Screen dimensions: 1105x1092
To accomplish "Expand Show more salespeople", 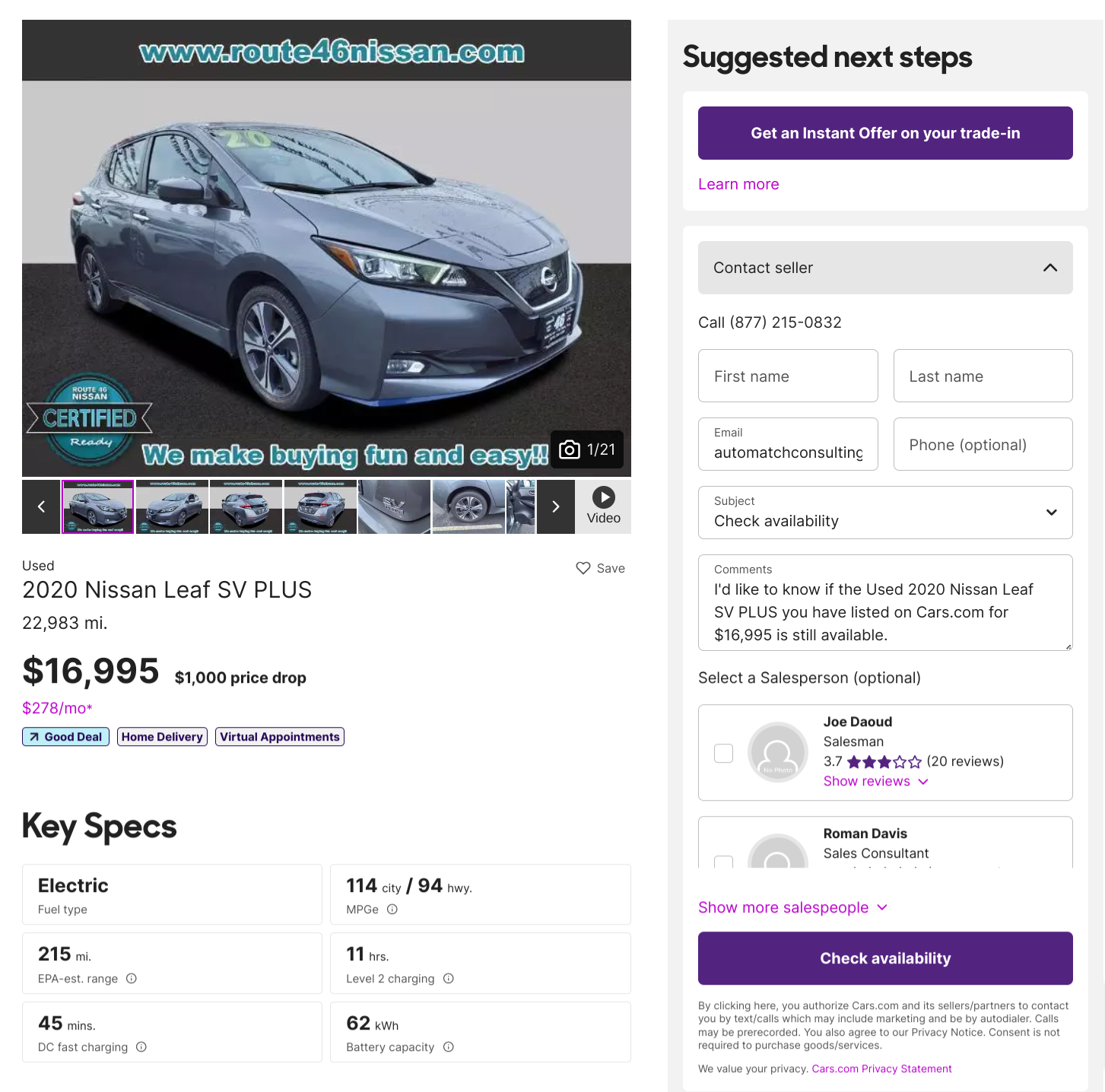I will (792, 907).
